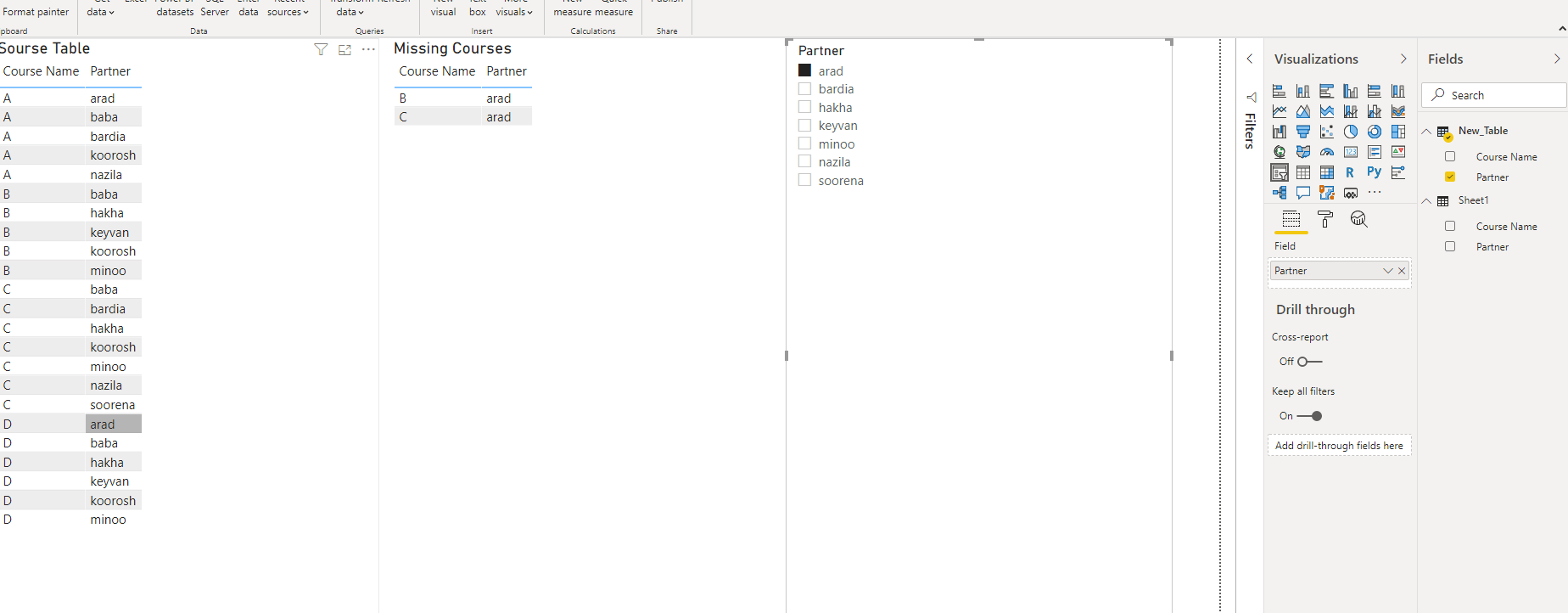Insert a treemap visual
The image size is (1568, 613).
1398,132
